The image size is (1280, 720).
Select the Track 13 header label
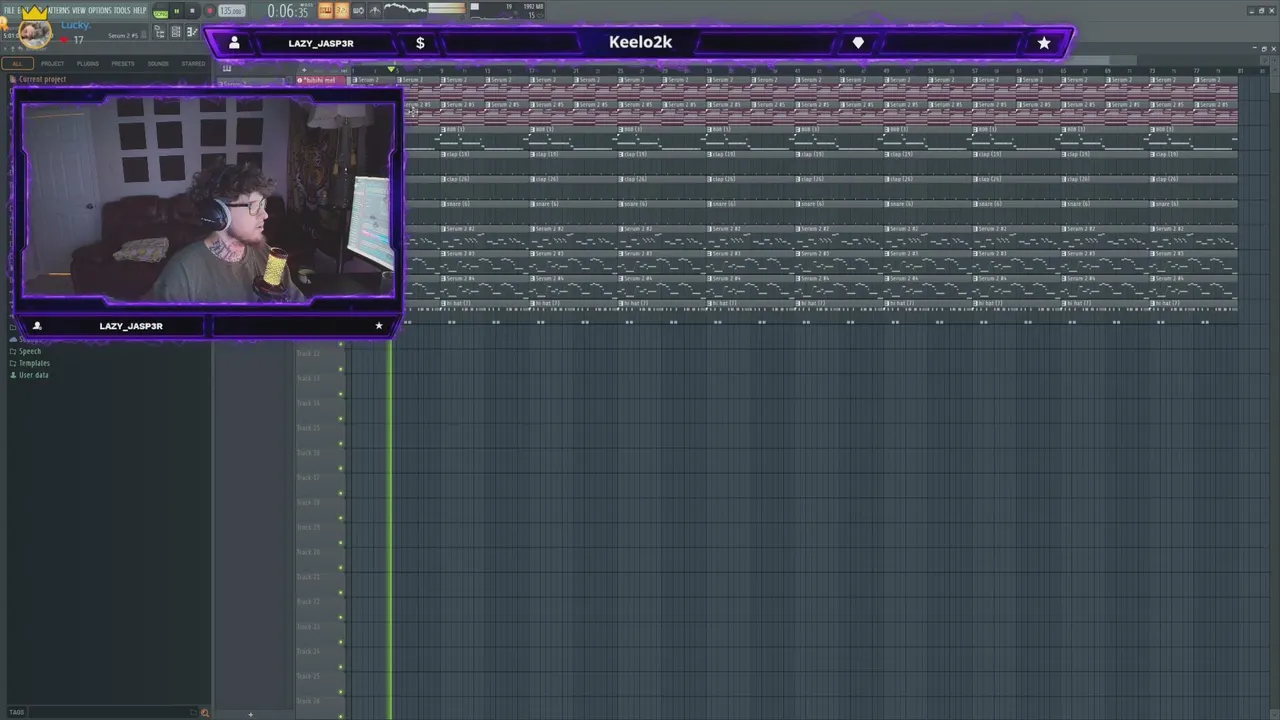click(x=309, y=378)
